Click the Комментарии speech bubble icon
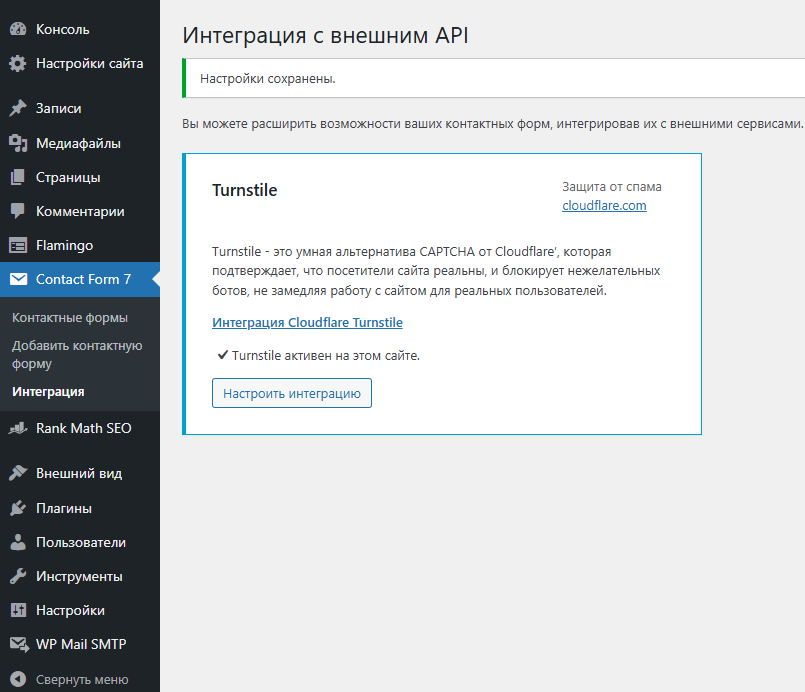This screenshot has width=805, height=692. pyautogui.click(x=18, y=212)
